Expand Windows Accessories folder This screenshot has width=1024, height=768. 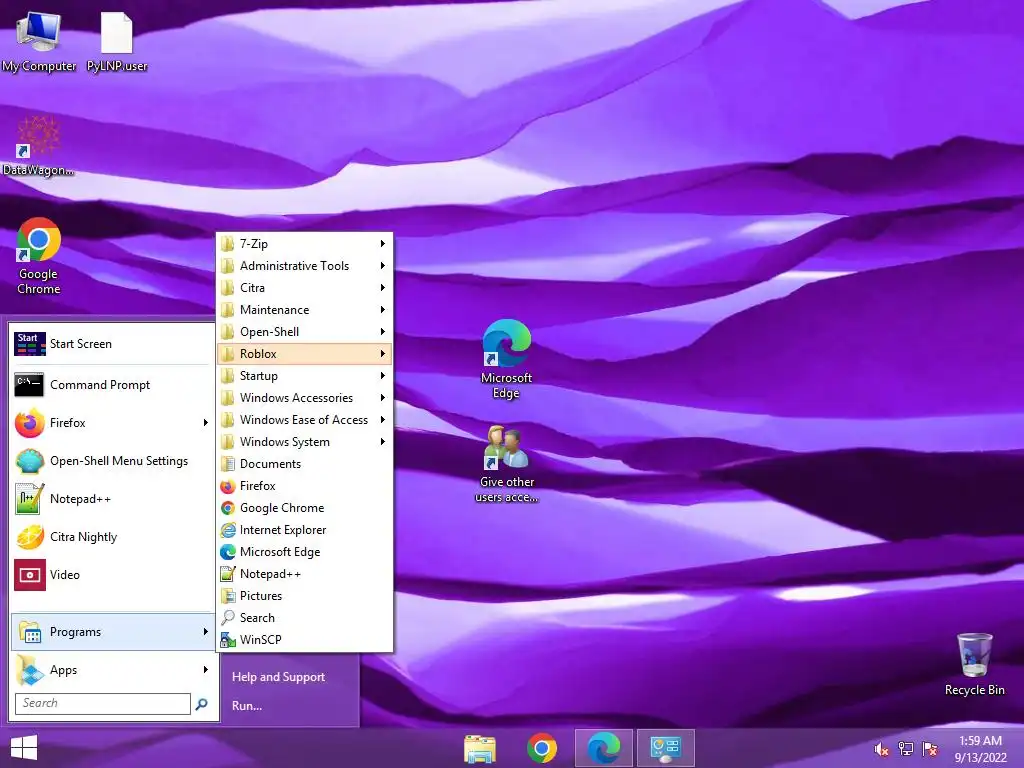pos(305,398)
